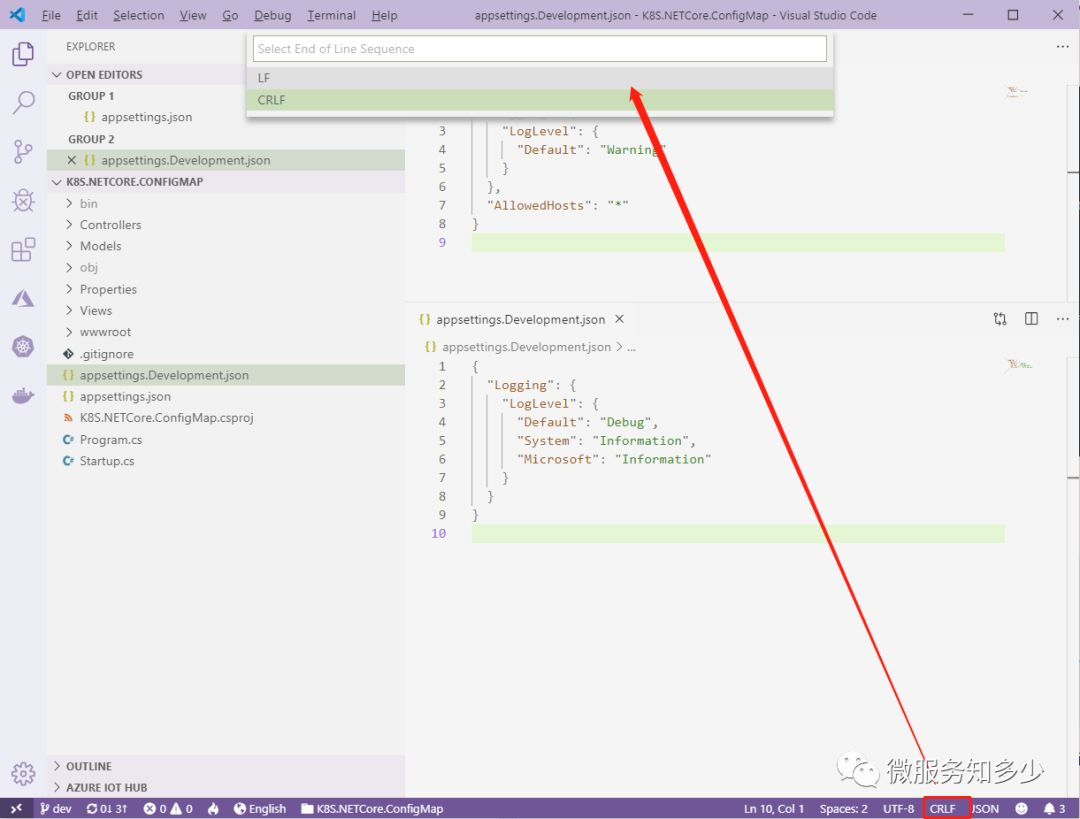
Task: Open the Search view in activity bar
Action: coord(23,103)
